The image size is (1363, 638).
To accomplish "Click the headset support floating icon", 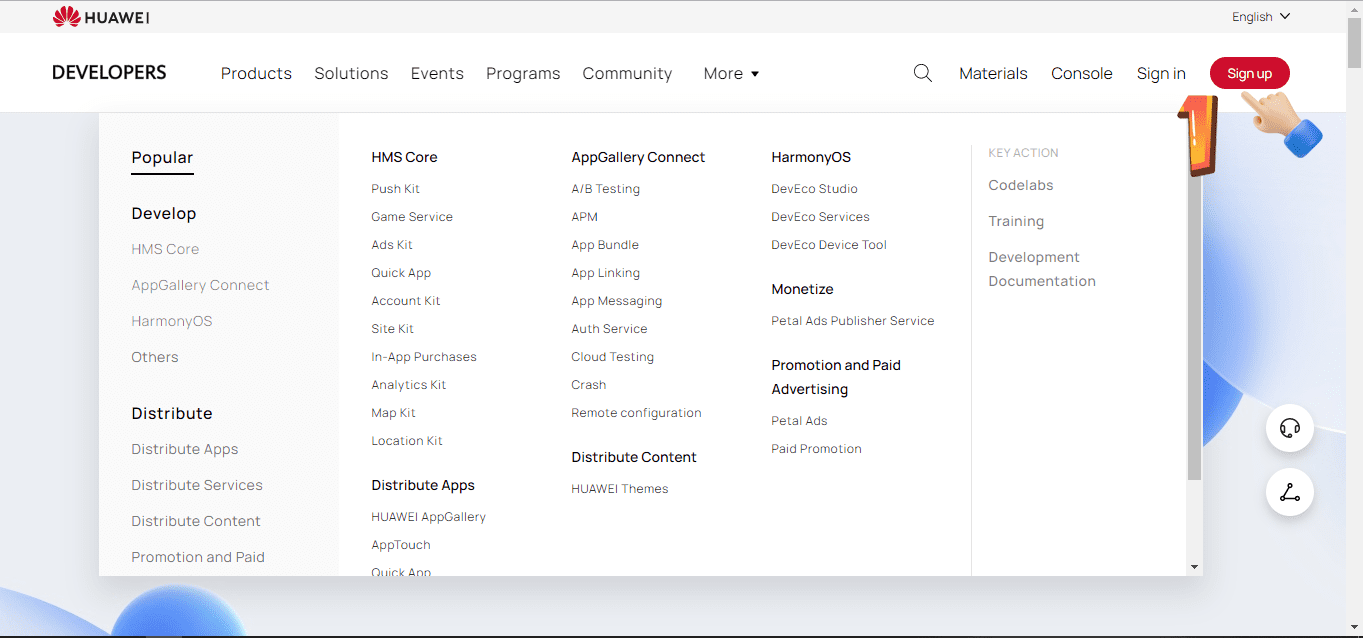I will point(1290,428).
